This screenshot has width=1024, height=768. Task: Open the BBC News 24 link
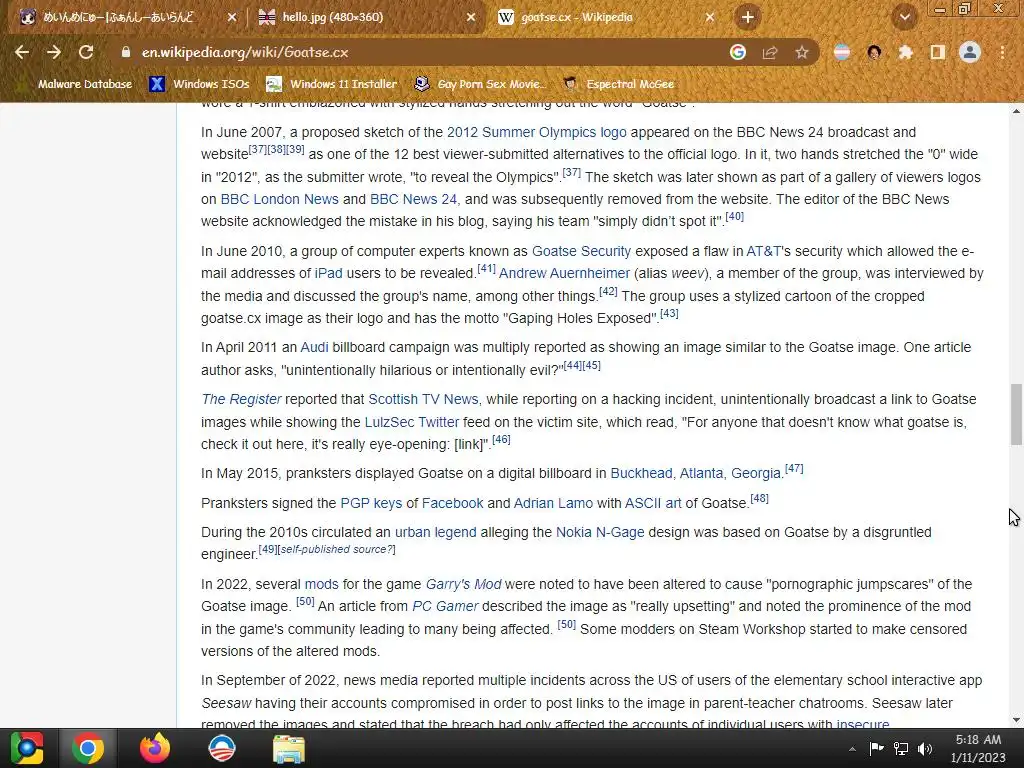coord(413,199)
